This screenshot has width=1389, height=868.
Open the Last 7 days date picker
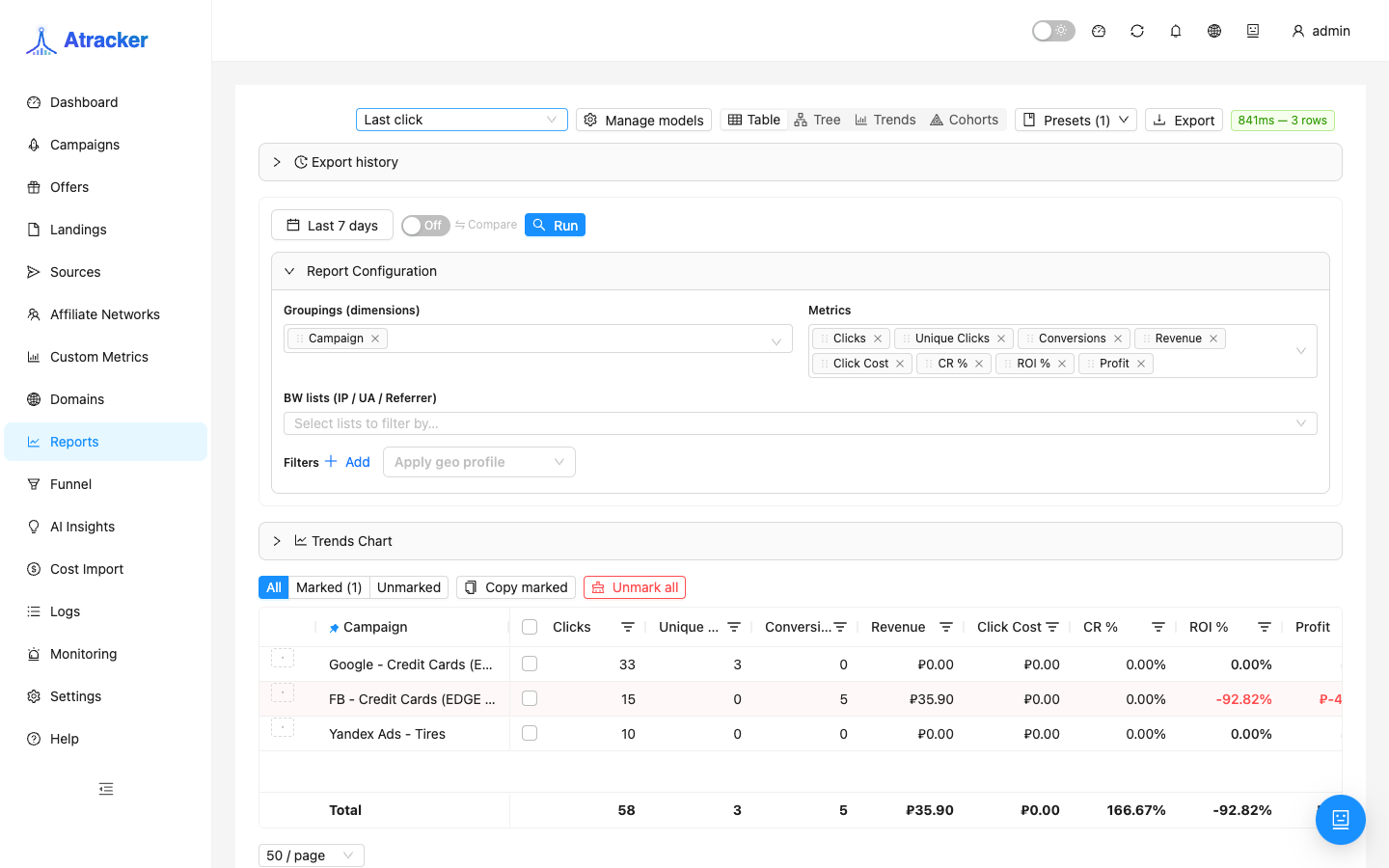coord(332,225)
